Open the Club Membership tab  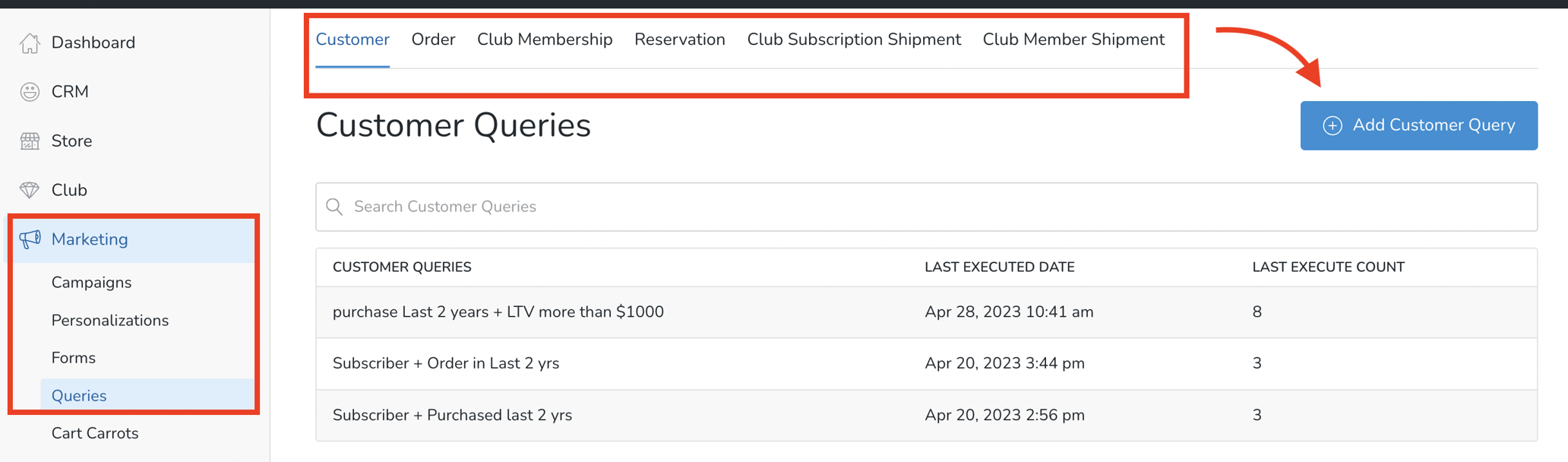[545, 39]
